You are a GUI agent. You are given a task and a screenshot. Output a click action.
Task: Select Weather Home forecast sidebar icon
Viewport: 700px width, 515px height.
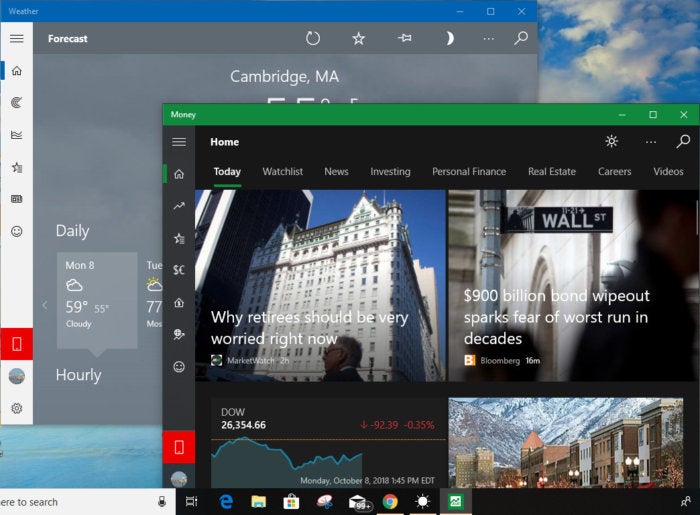tap(17, 71)
